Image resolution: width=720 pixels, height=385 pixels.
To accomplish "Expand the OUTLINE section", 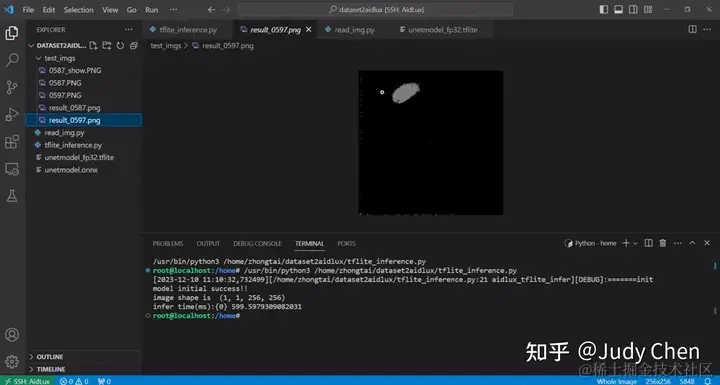I will pyautogui.click(x=50, y=357).
